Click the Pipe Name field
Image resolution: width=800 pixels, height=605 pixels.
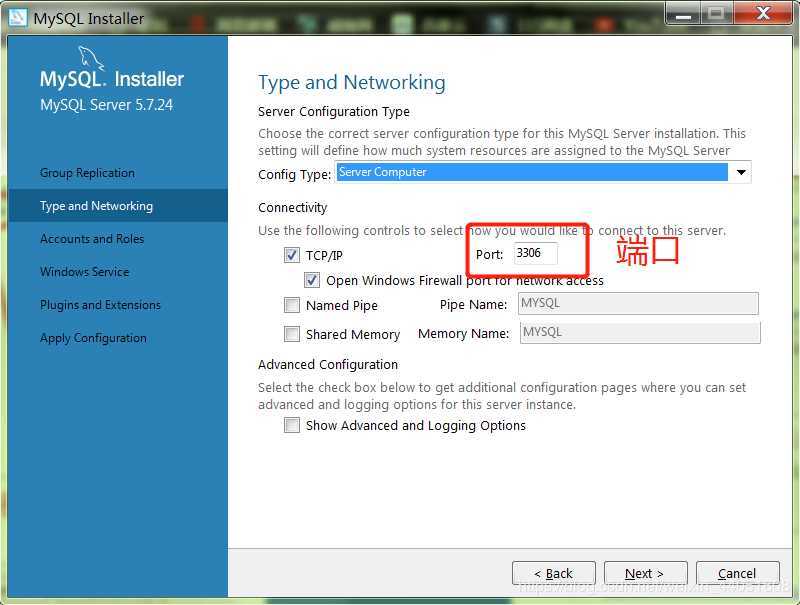tap(638, 304)
